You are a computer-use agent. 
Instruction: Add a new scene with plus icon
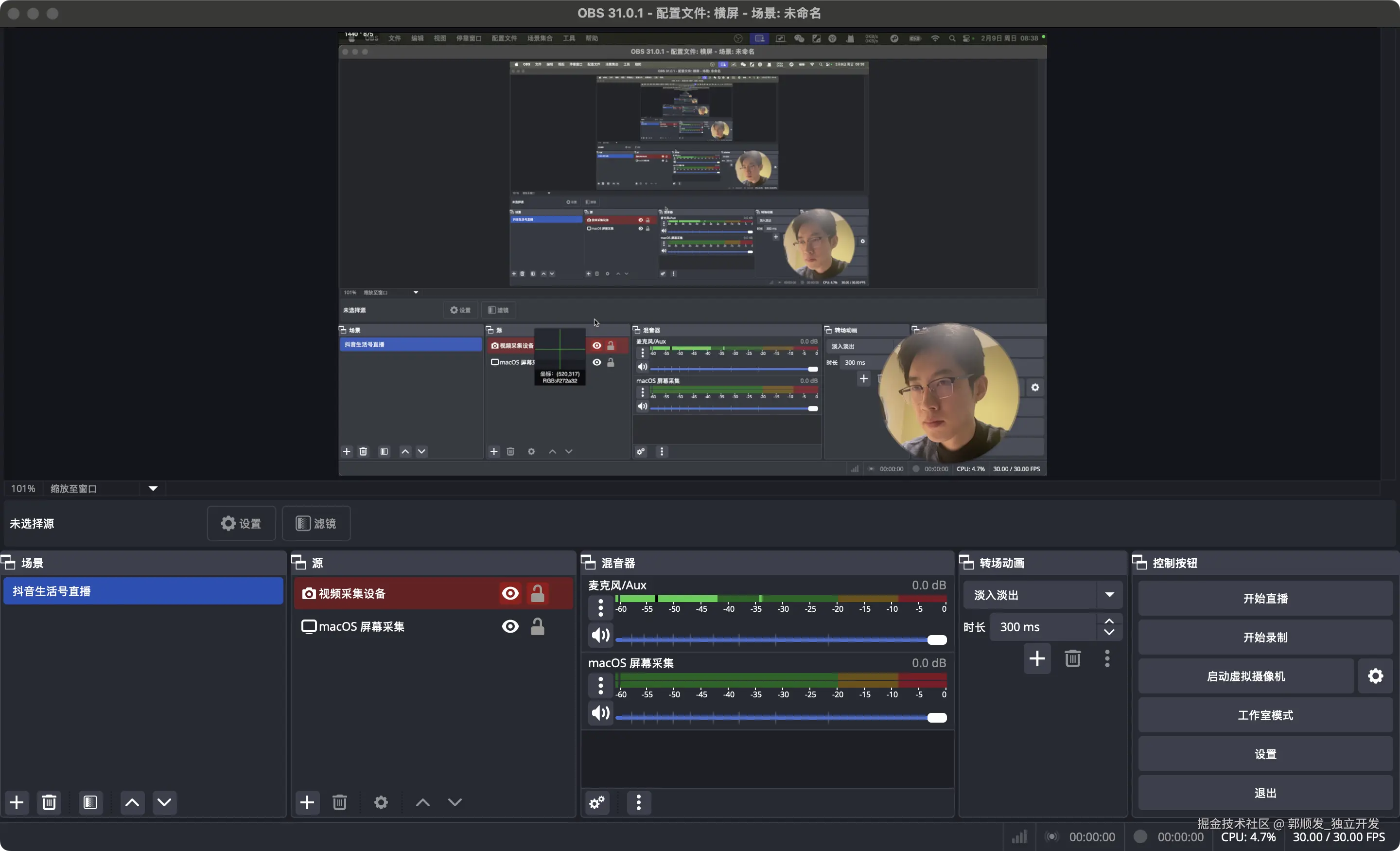17,802
